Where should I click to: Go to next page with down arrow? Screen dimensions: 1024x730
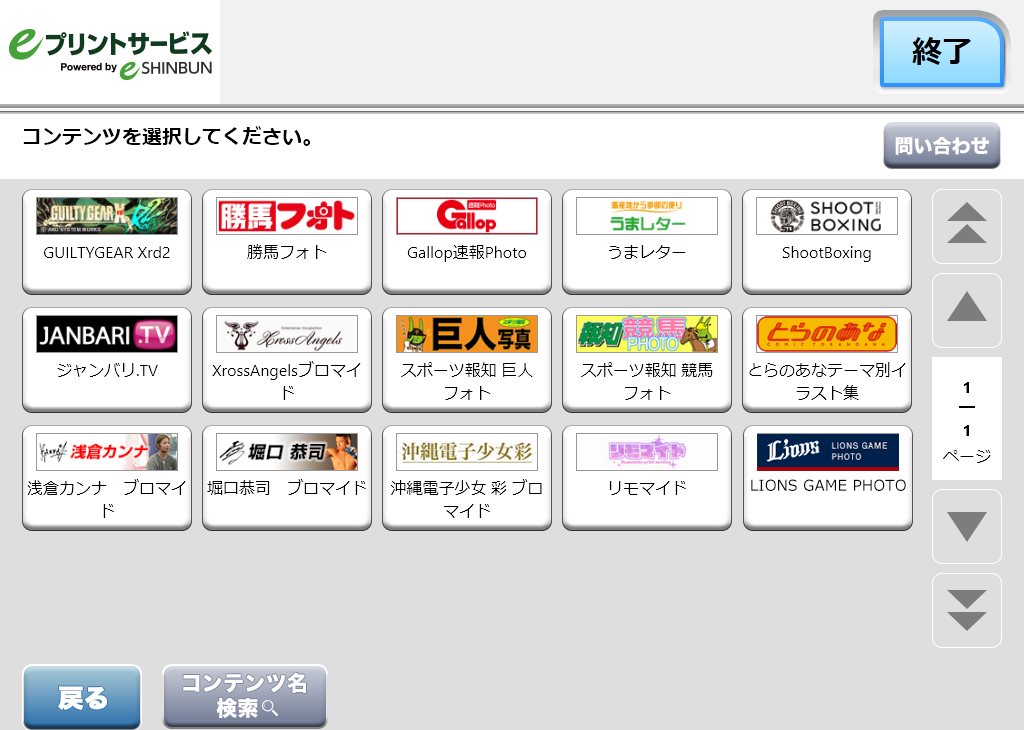point(967,526)
